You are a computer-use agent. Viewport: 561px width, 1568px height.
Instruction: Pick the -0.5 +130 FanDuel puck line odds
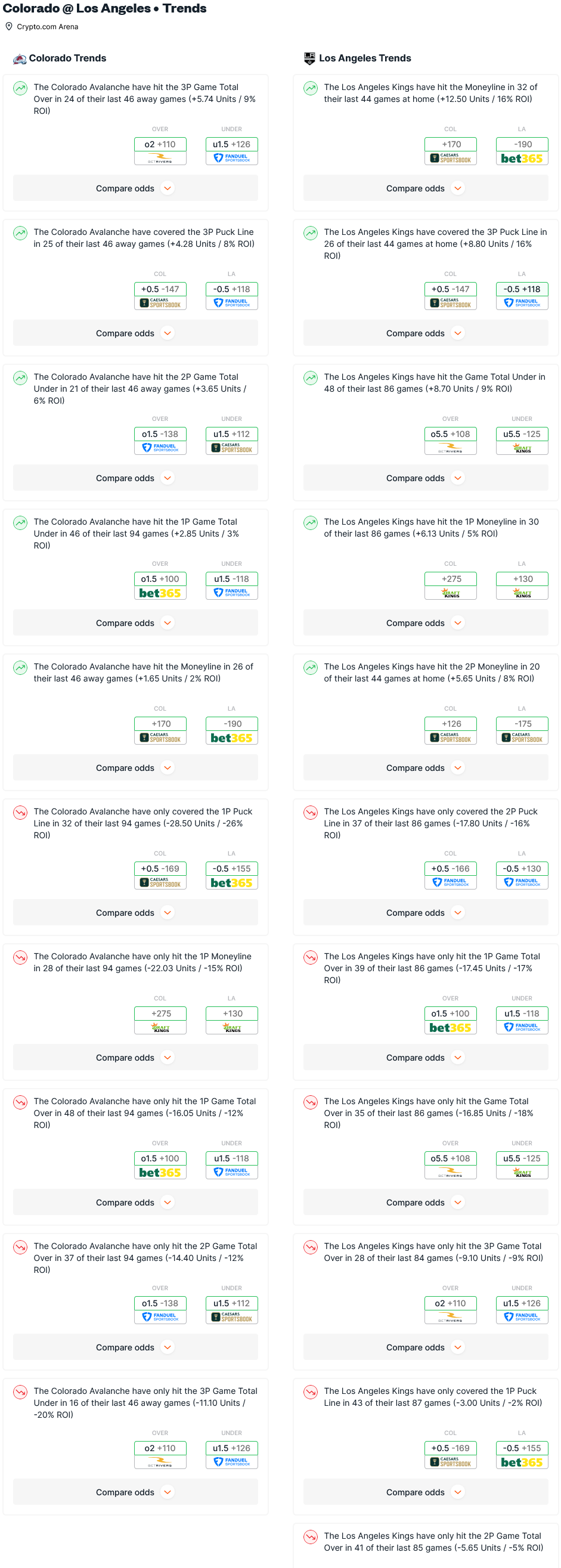point(522,875)
